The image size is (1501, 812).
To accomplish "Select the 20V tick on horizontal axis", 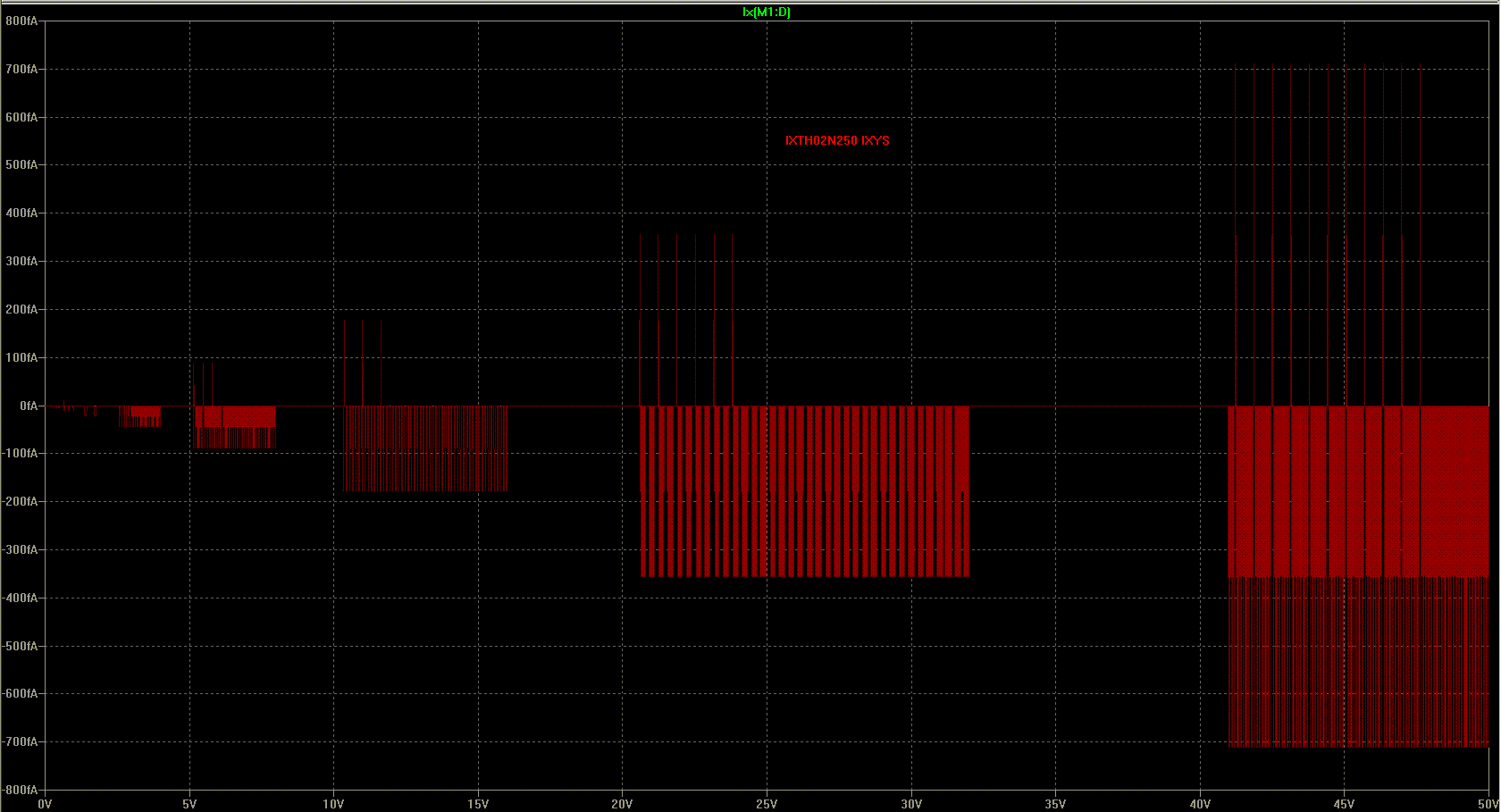I will (x=622, y=804).
